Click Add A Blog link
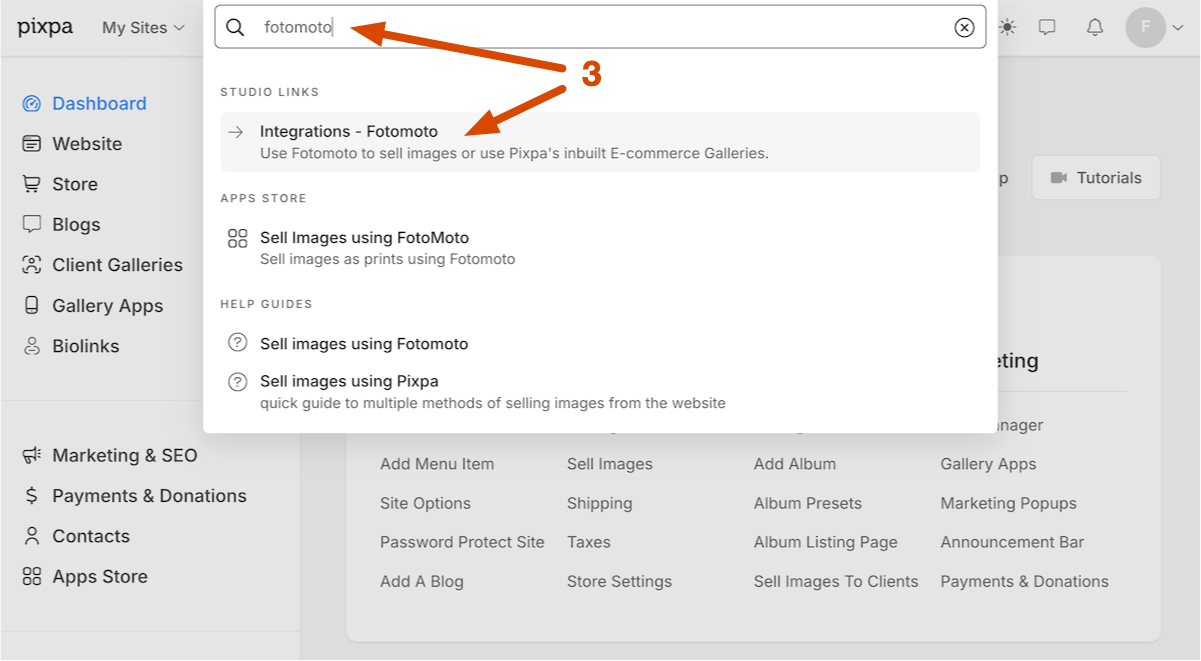1201x661 pixels. [422, 581]
